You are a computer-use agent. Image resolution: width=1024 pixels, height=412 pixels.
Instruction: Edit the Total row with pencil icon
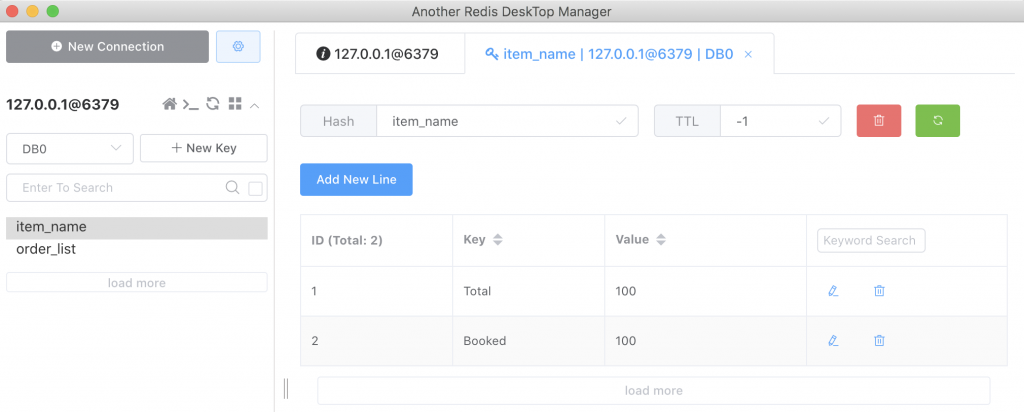[x=833, y=291]
